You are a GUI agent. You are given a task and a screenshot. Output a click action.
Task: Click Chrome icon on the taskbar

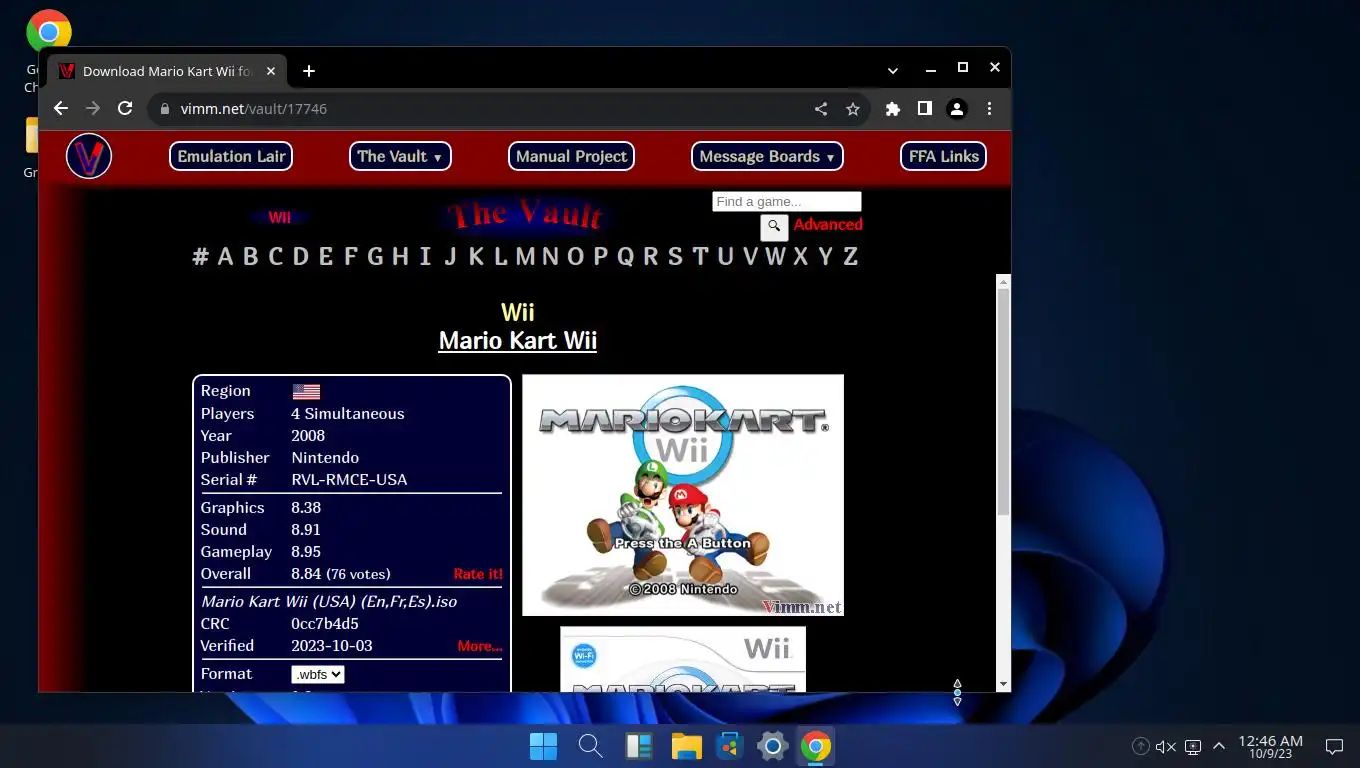(816, 746)
